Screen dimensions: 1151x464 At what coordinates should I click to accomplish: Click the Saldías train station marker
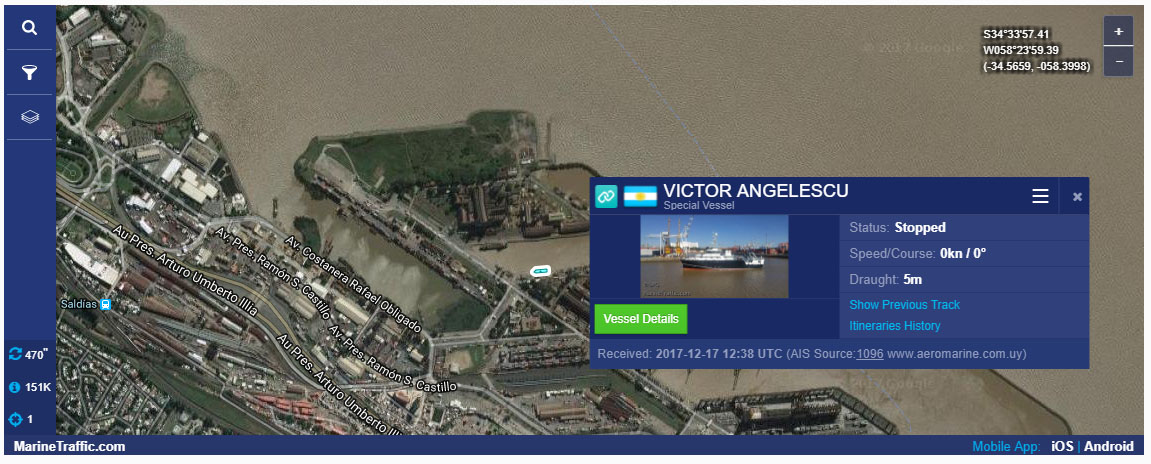pyautogui.click(x=106, y=304)
